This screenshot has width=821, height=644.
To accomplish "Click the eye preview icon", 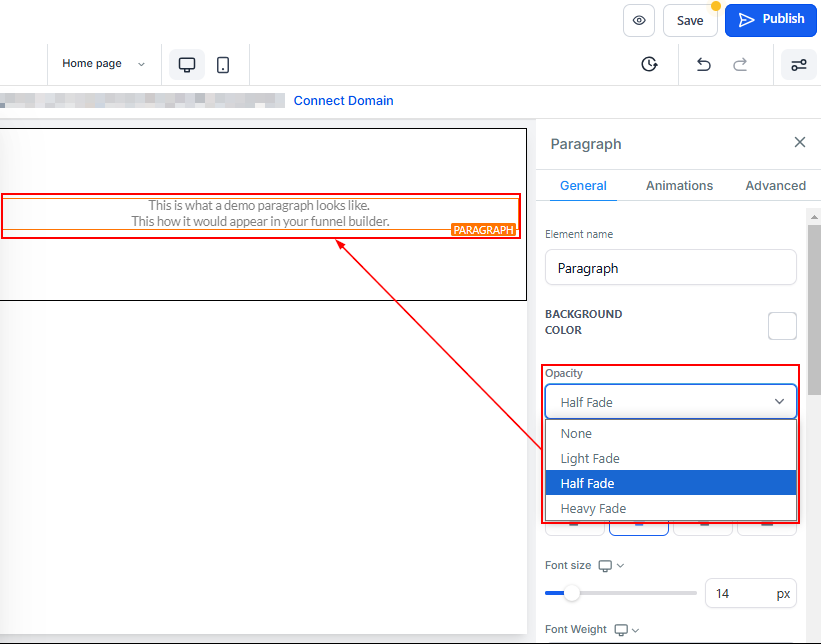I will click(639, 20).
